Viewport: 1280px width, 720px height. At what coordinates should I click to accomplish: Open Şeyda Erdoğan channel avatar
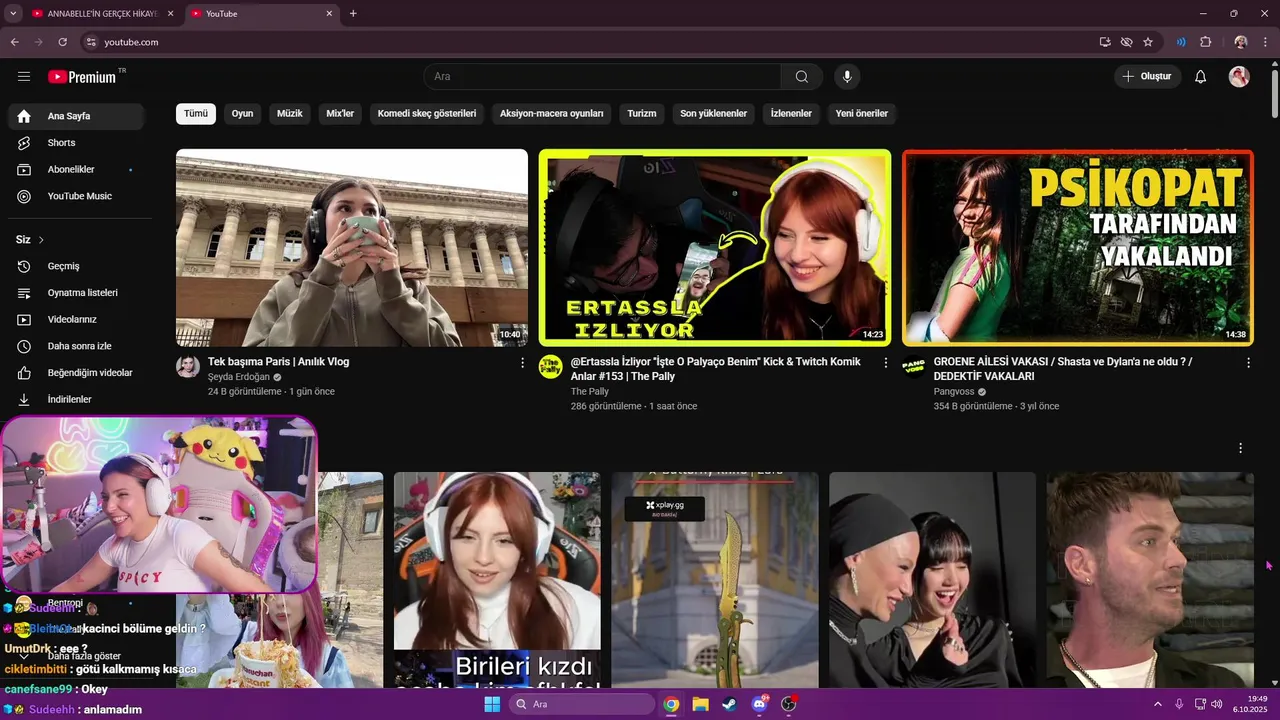[x=188, y=366]
